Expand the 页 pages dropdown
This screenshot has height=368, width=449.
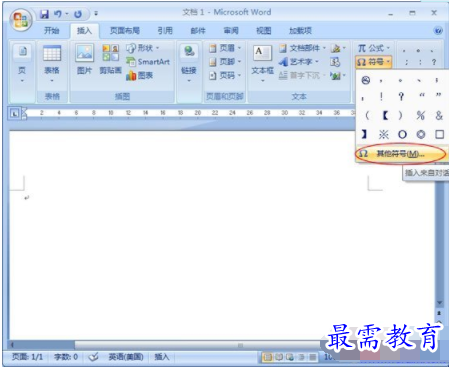[22, 64]
